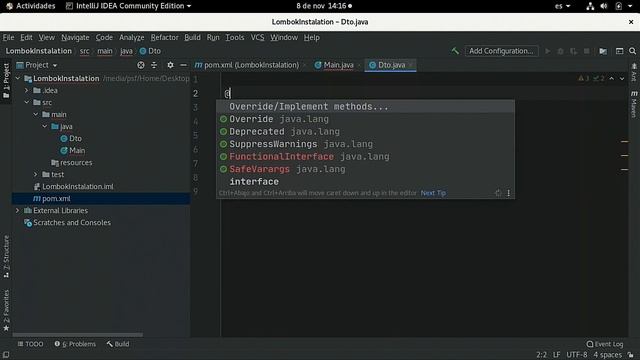Select SafeVarargs completion item
This screenshot has height=360, width=640.
[365, 169]
